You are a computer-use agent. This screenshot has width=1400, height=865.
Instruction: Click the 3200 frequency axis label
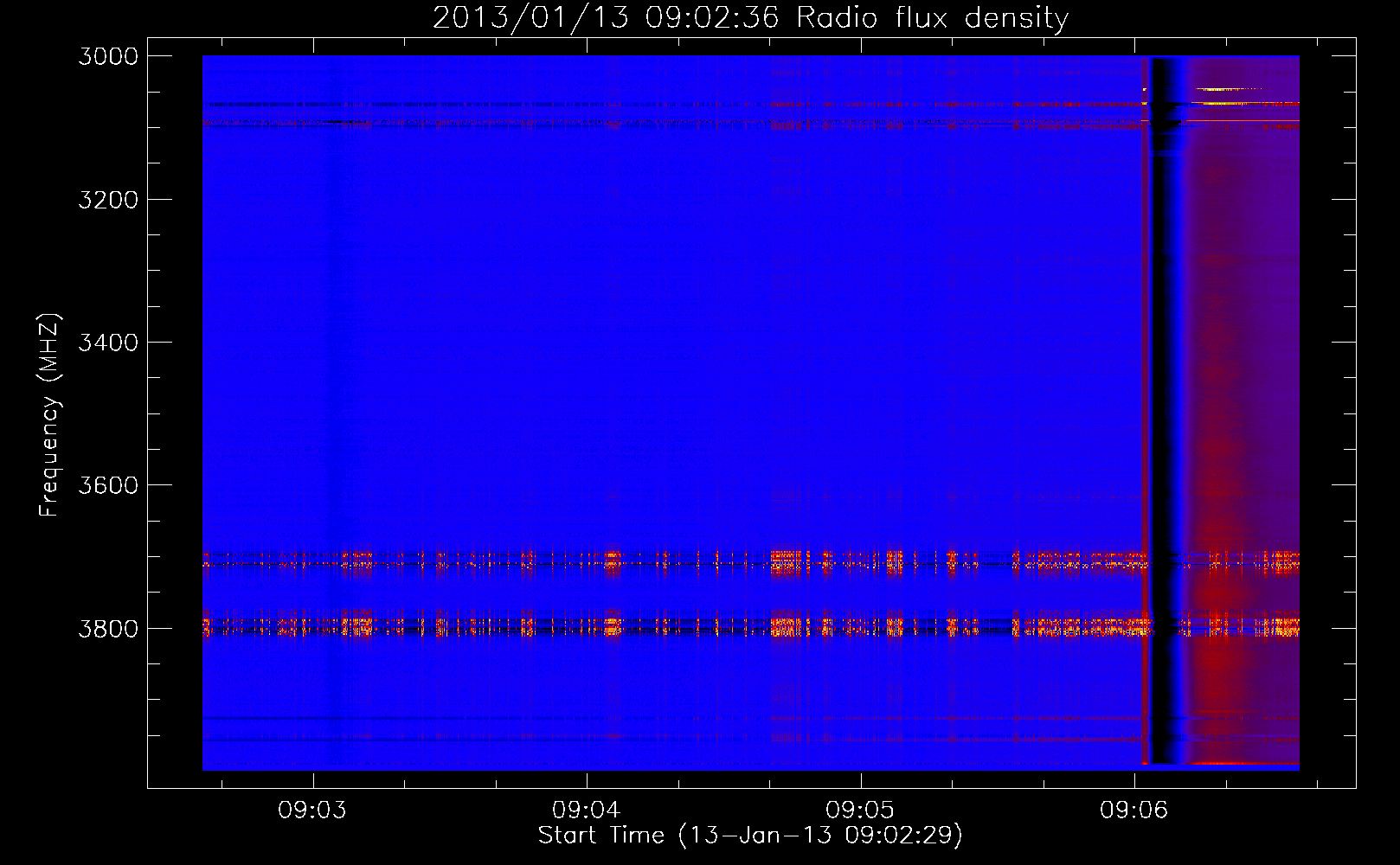tap(108, 200)
